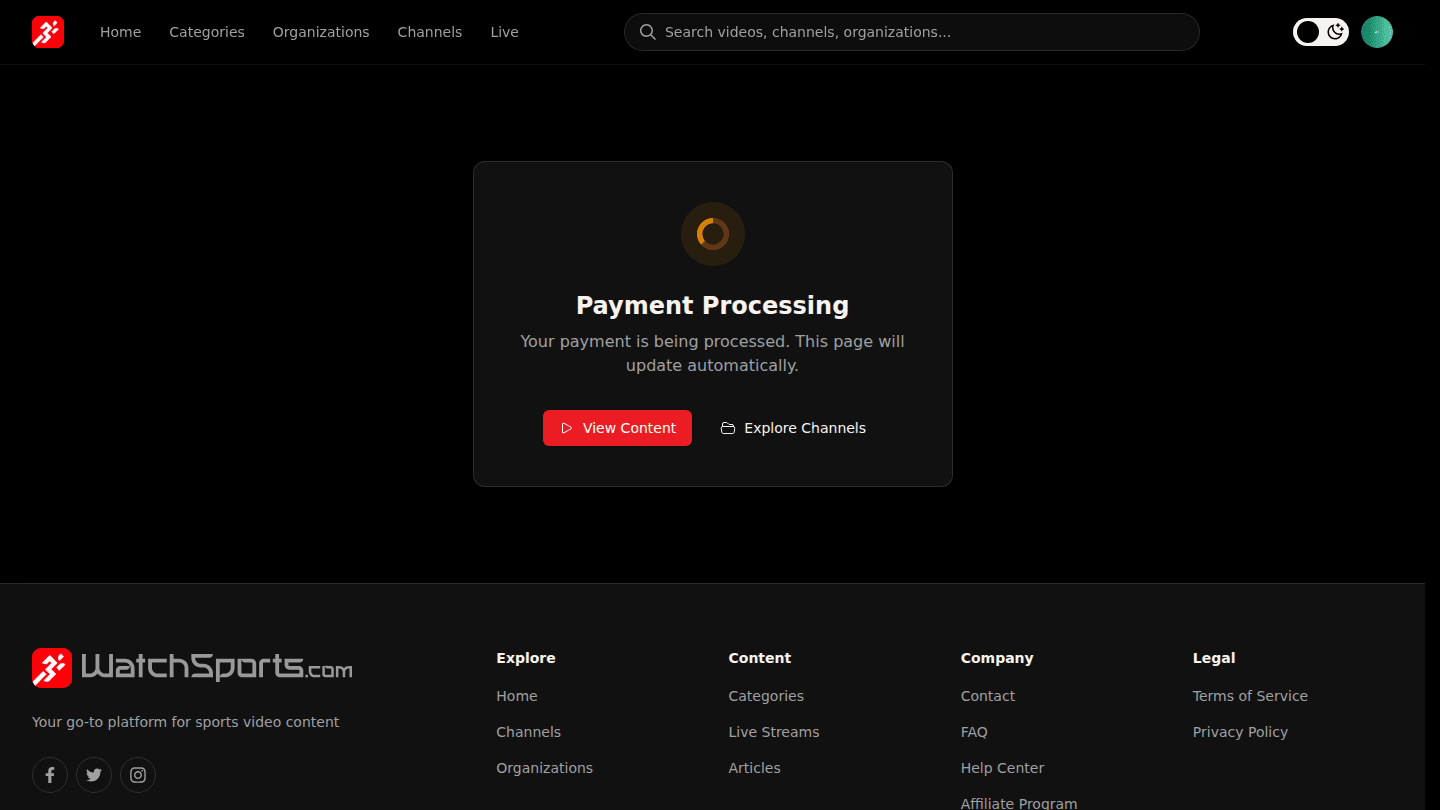Open Channels in top navigation

[430, 32]
